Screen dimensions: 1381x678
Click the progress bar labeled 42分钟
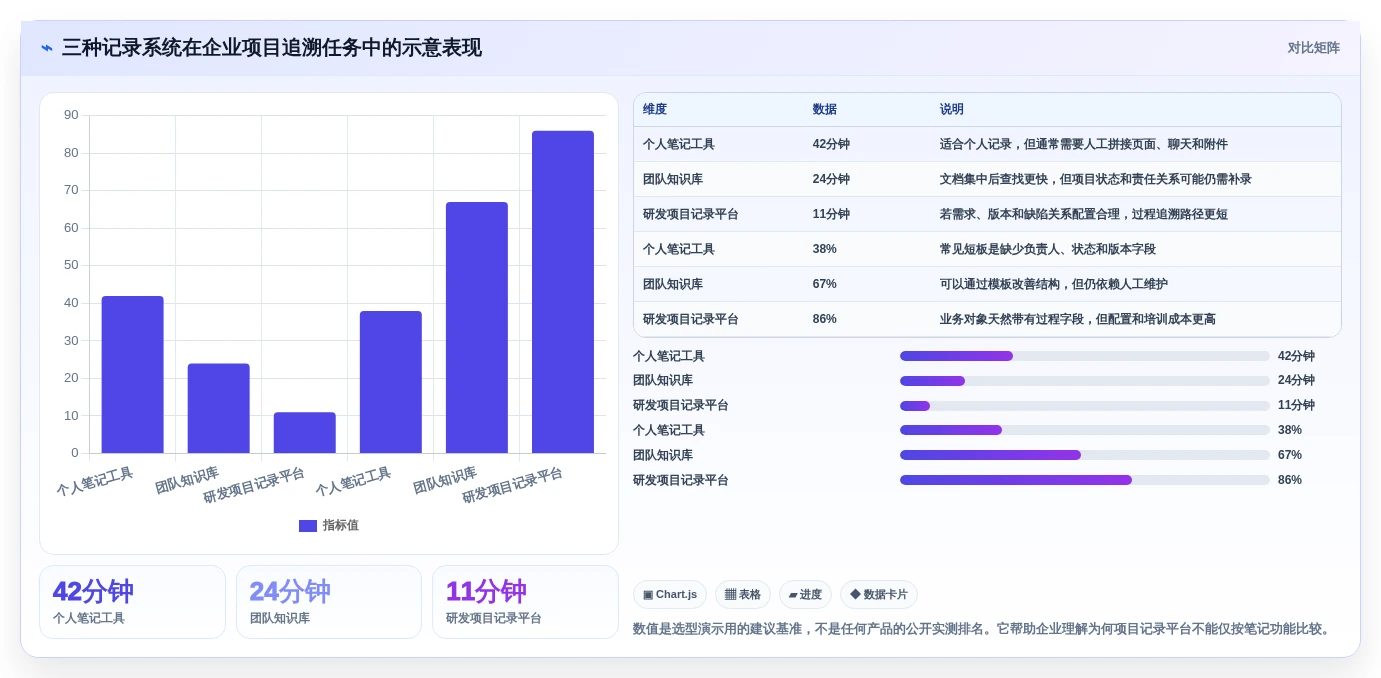point(1085,356)
